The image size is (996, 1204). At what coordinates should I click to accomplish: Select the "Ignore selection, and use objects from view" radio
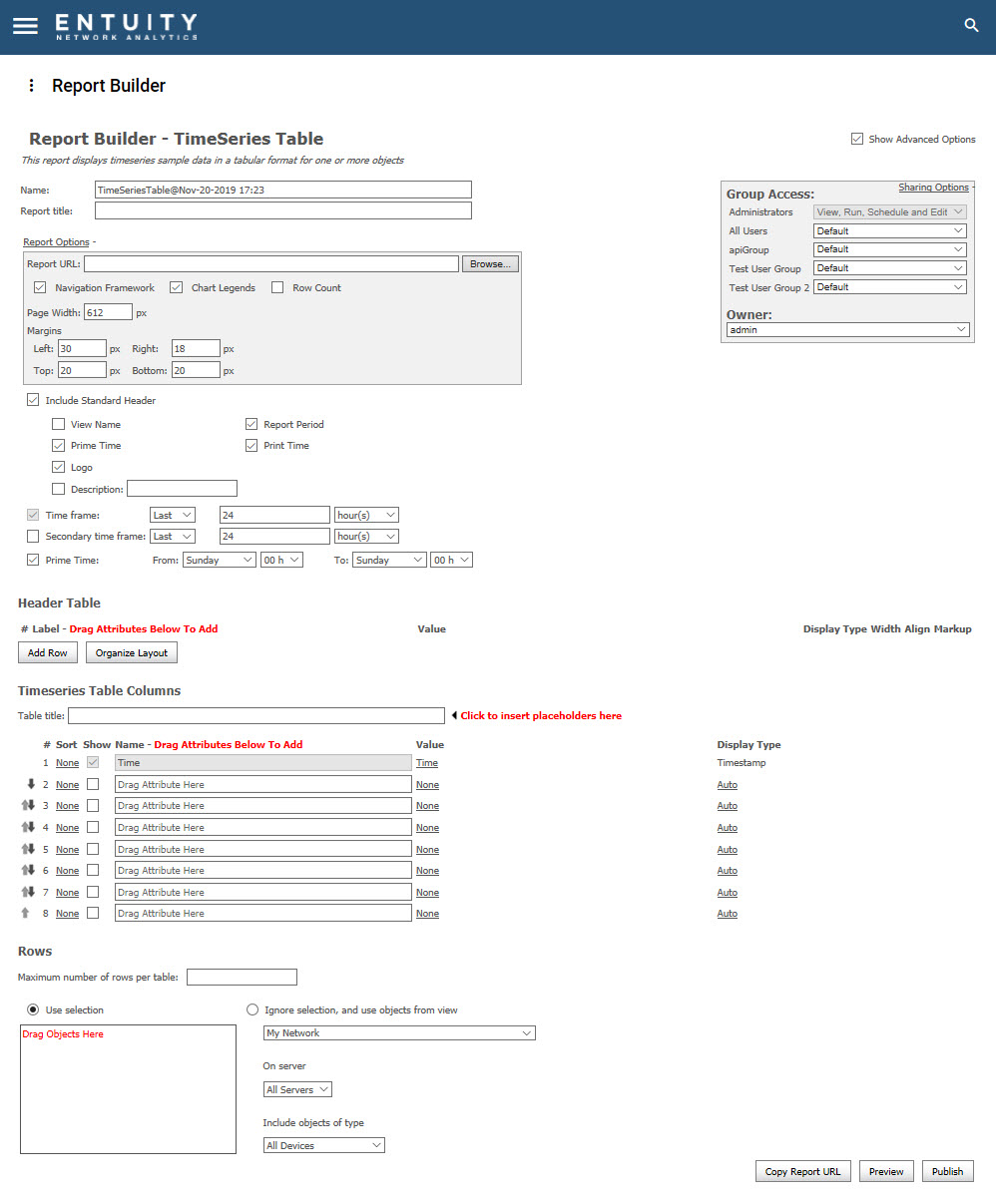(x=252, y=1009)
